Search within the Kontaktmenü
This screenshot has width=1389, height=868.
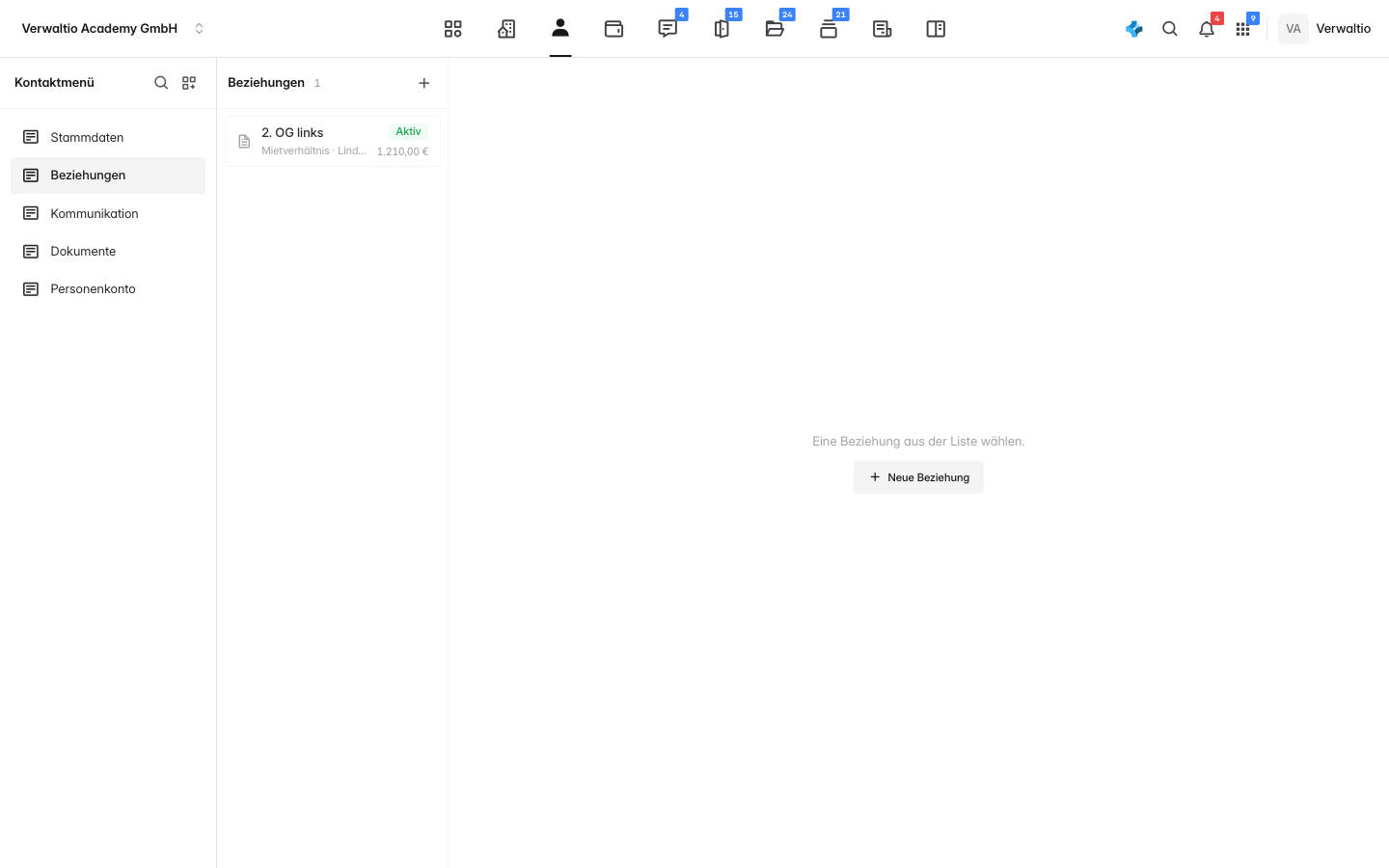click(161, 83)
